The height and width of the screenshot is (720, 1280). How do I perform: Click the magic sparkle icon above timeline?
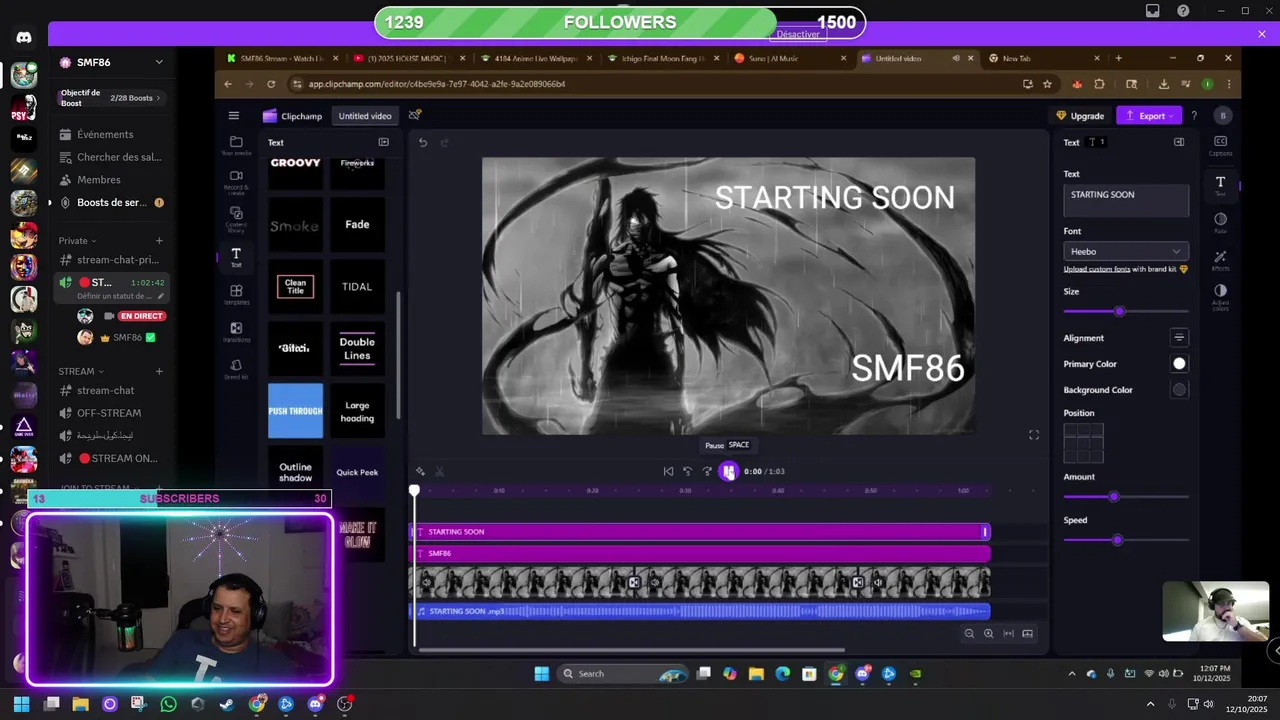coord(420,471)
